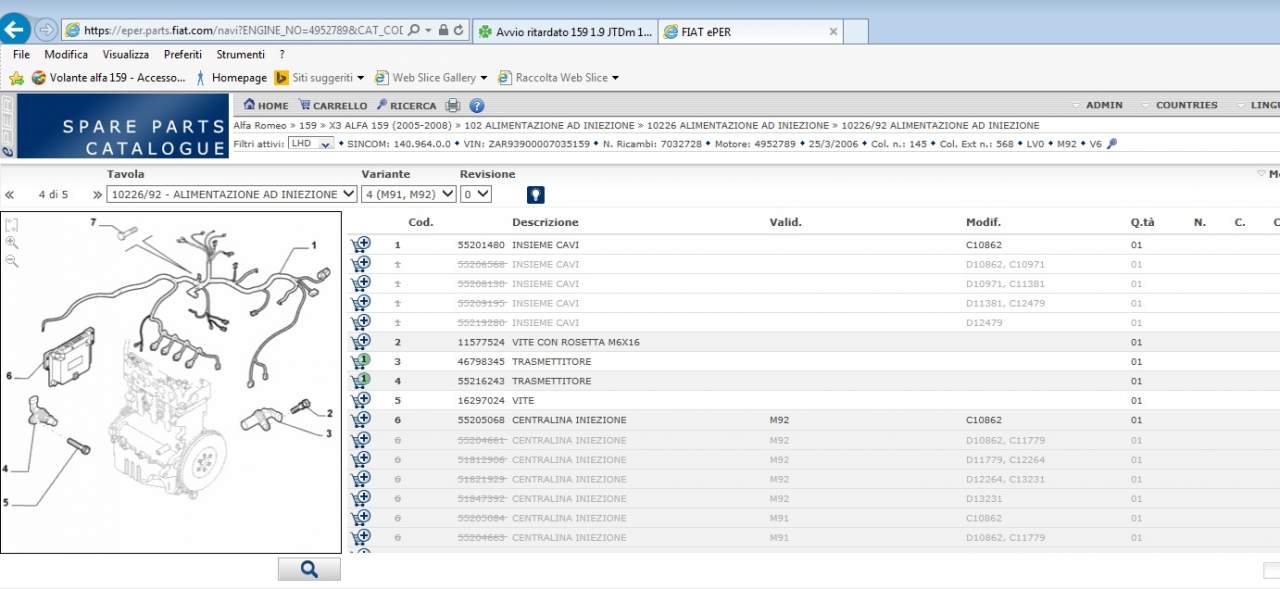Click X3 ALFA 159 (2005-2008) breadcrumb
Image resolution: width=1280 pixels, height=589 pixels.
coord(392,125)
